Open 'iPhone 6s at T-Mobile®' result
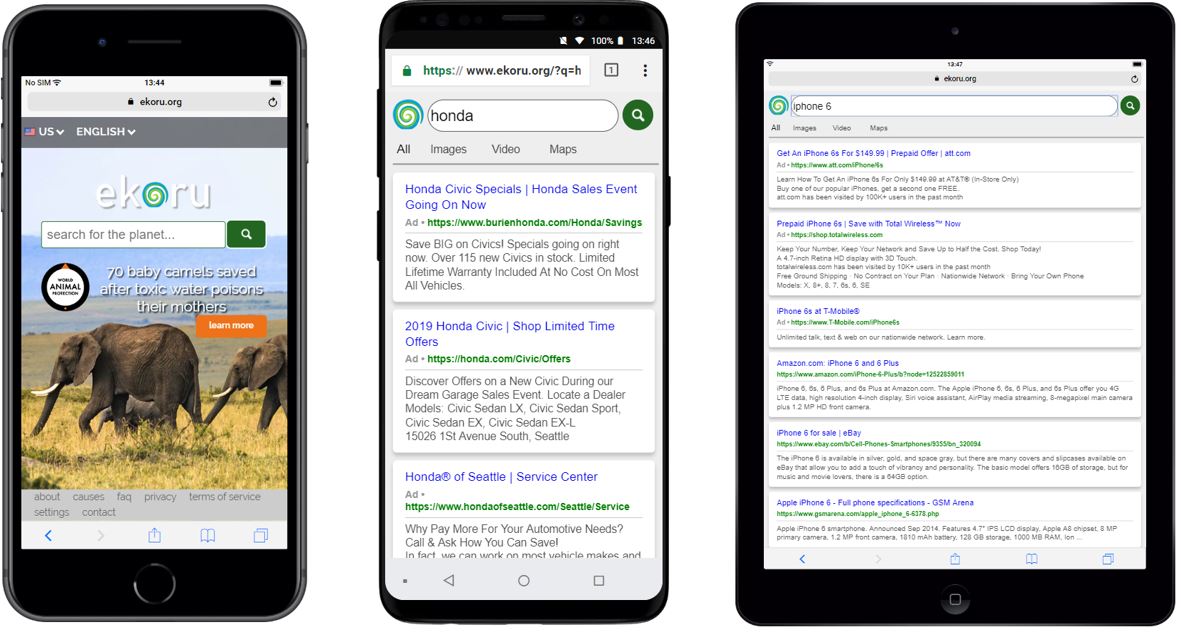This screenshot has height=633, width=1181. (818, 311)
